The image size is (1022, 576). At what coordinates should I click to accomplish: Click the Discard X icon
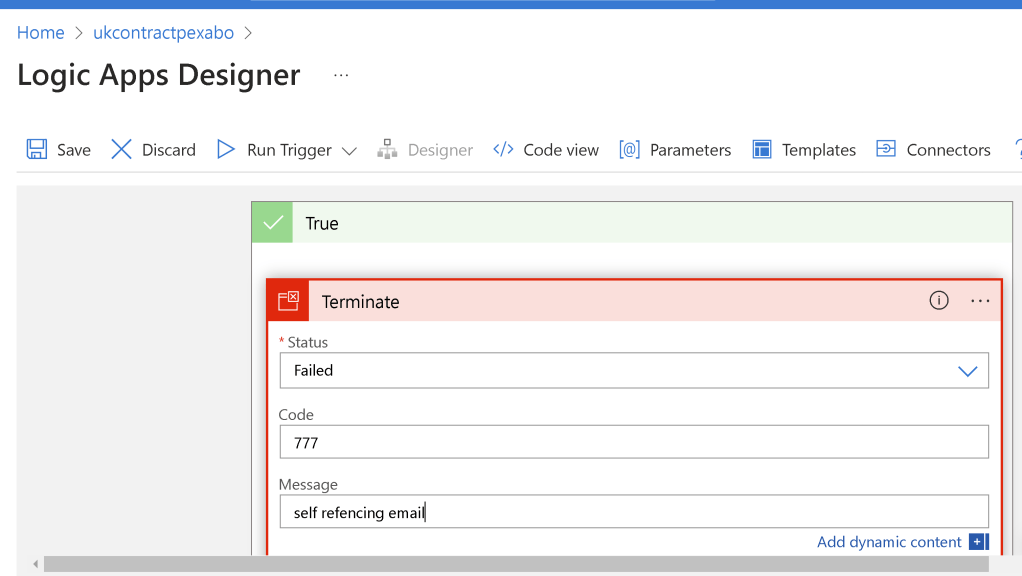[x=121, y=149]
